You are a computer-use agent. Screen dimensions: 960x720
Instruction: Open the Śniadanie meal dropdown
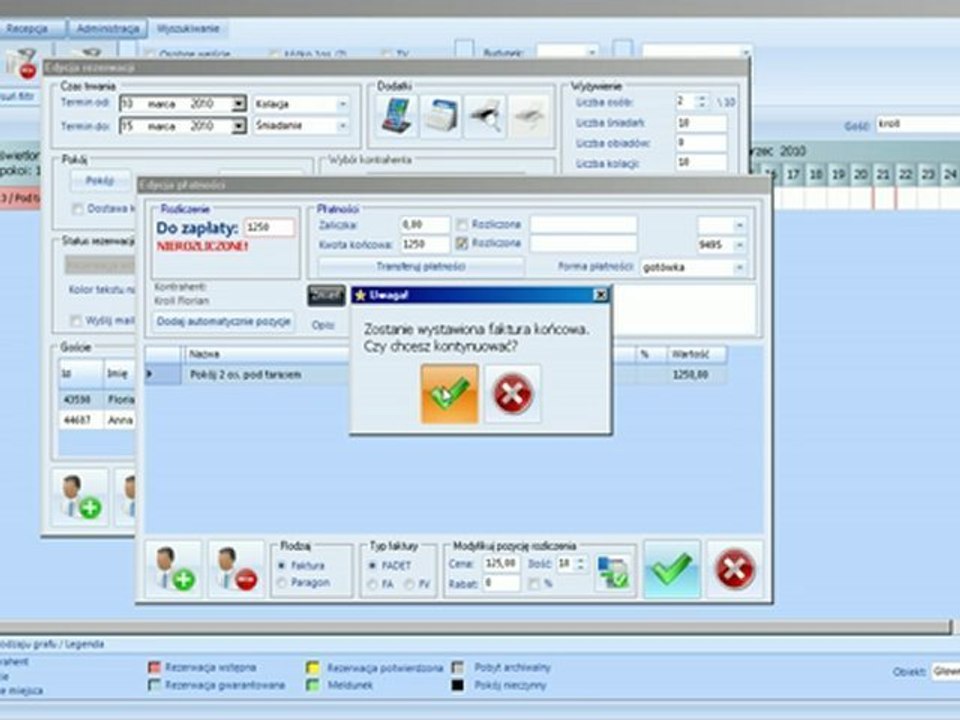click(343, 126)
